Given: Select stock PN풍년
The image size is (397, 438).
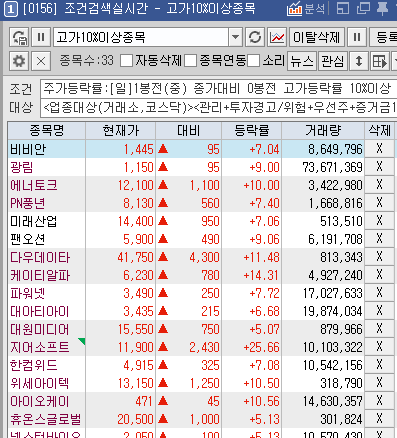Looking at the screenshot, I should coord(27,203).
